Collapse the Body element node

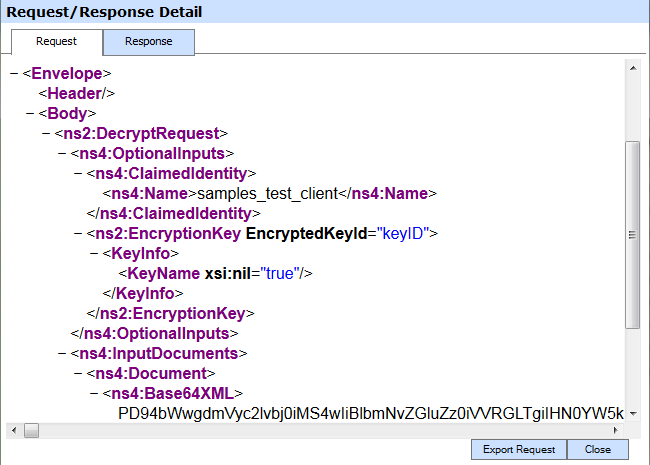(x=29, y=113)
